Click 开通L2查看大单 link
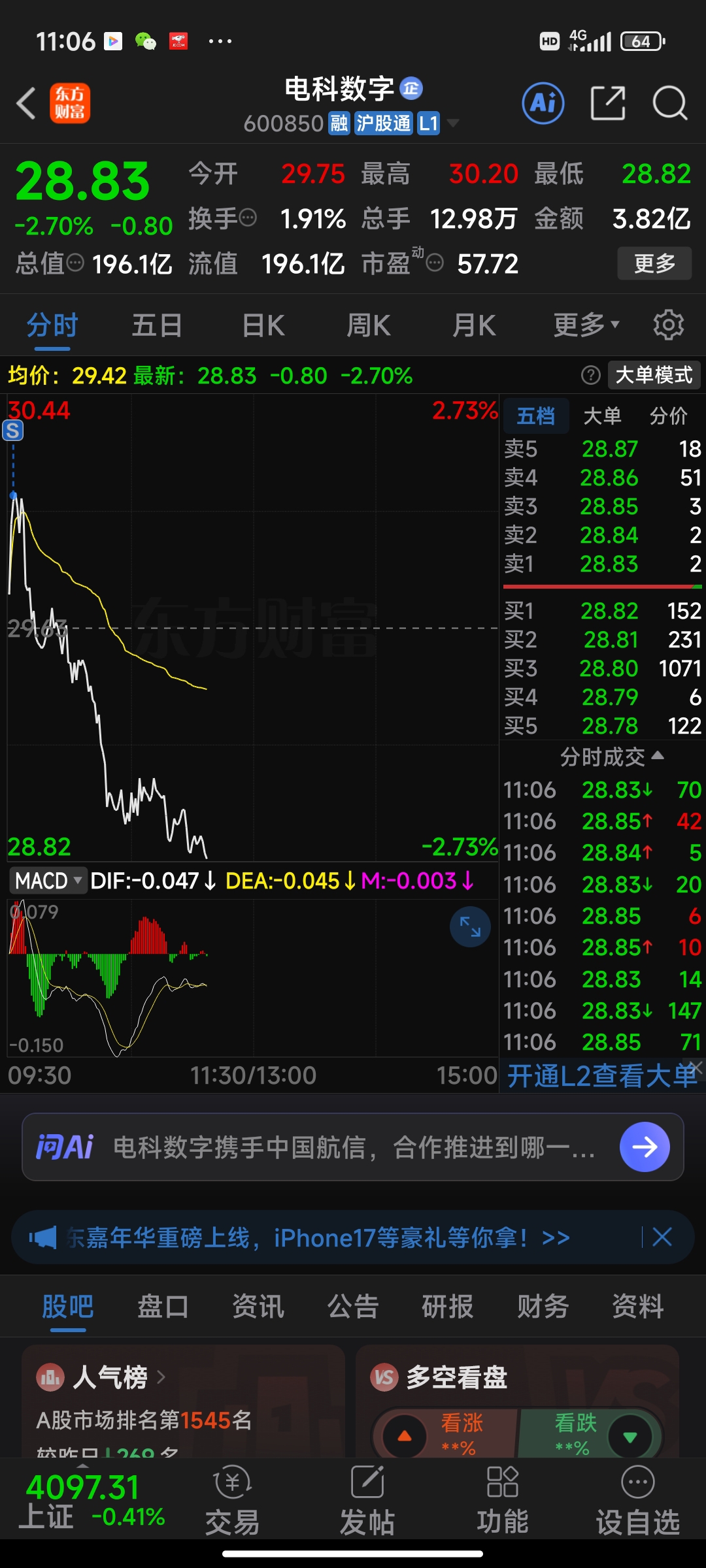The width and height of the screenshot is (706, 1568). tap(601, 1075)
